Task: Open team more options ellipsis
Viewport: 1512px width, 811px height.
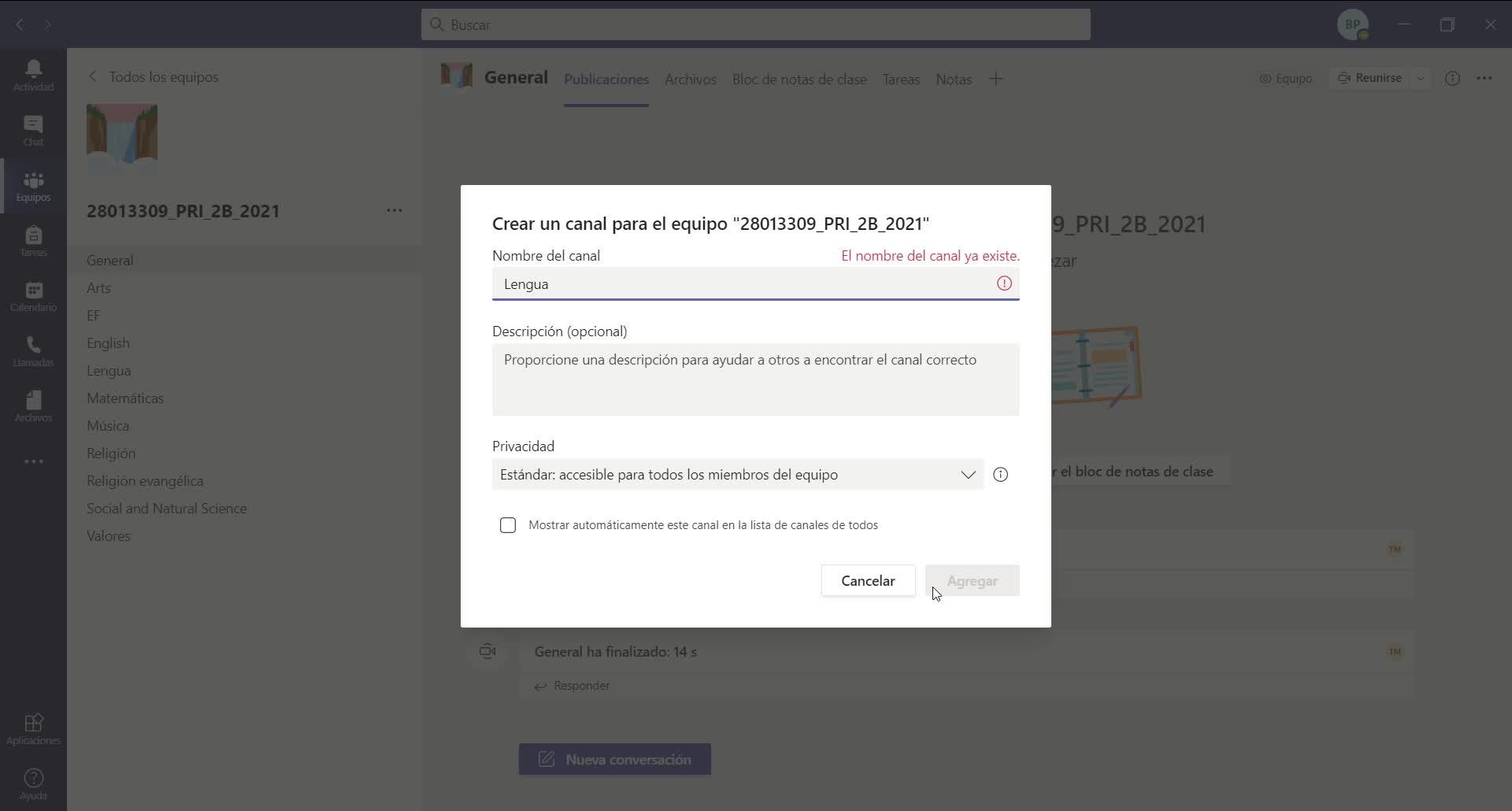Action: click(x=395, y=211)
